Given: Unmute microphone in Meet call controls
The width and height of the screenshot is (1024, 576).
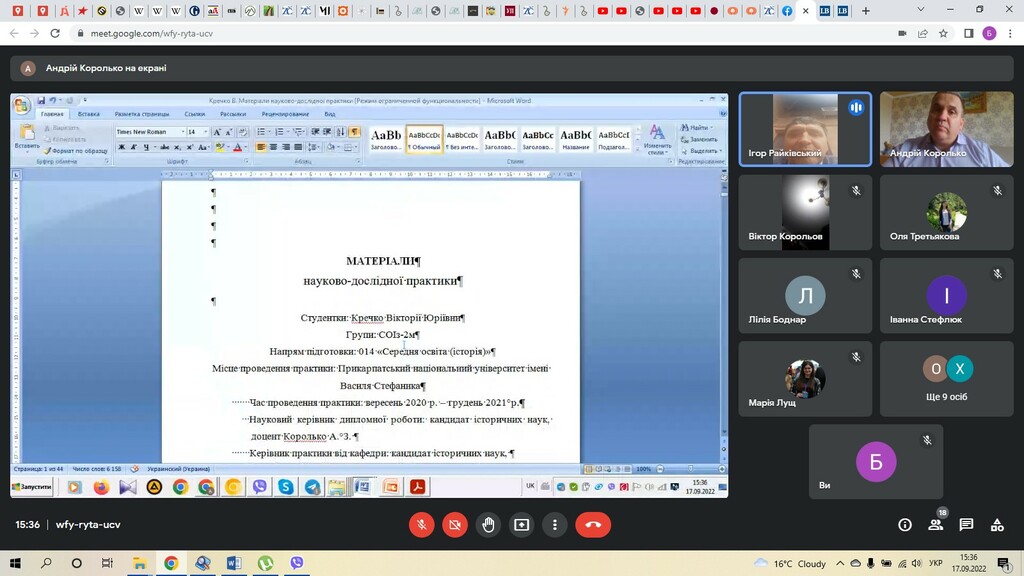Looking at the screenshot, I should pos(422,525).
